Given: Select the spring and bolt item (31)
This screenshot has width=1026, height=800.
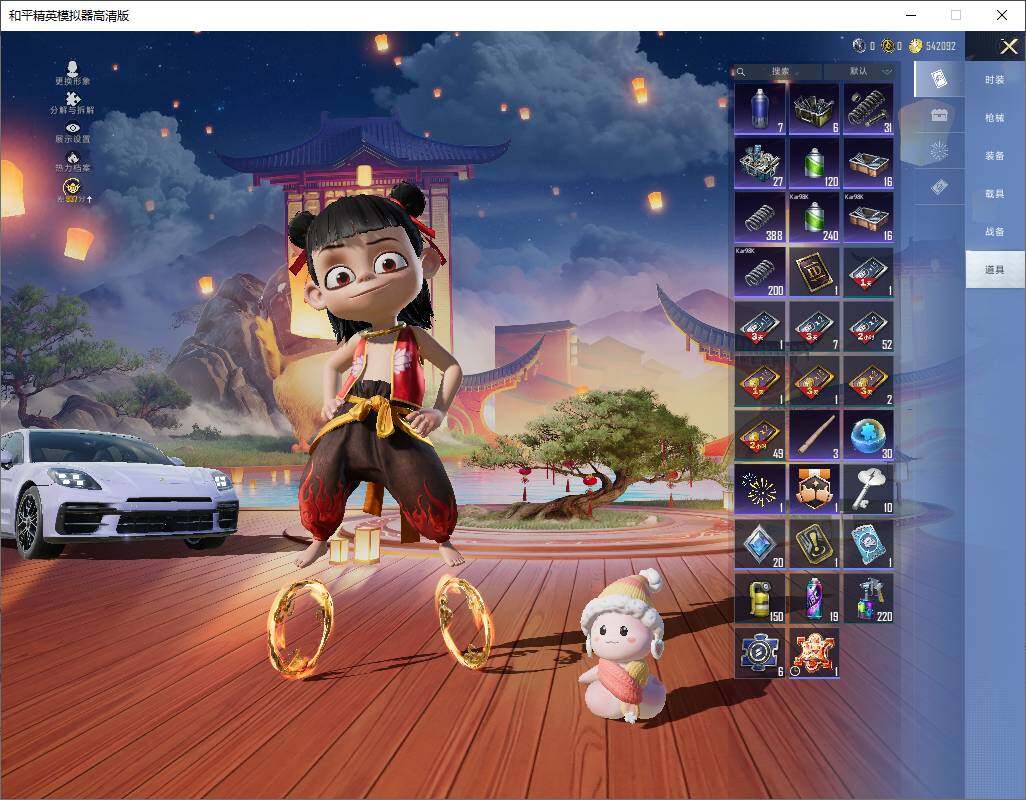Looking at the screenshot, I should (x=868, y=109).
